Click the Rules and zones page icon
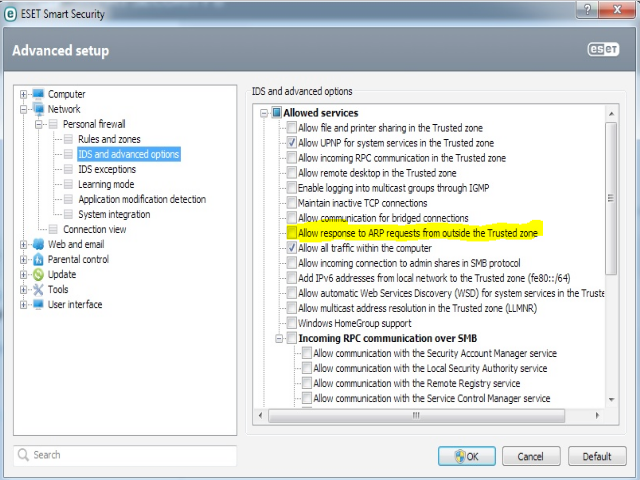640x480 pixels. tap(68, 139)
